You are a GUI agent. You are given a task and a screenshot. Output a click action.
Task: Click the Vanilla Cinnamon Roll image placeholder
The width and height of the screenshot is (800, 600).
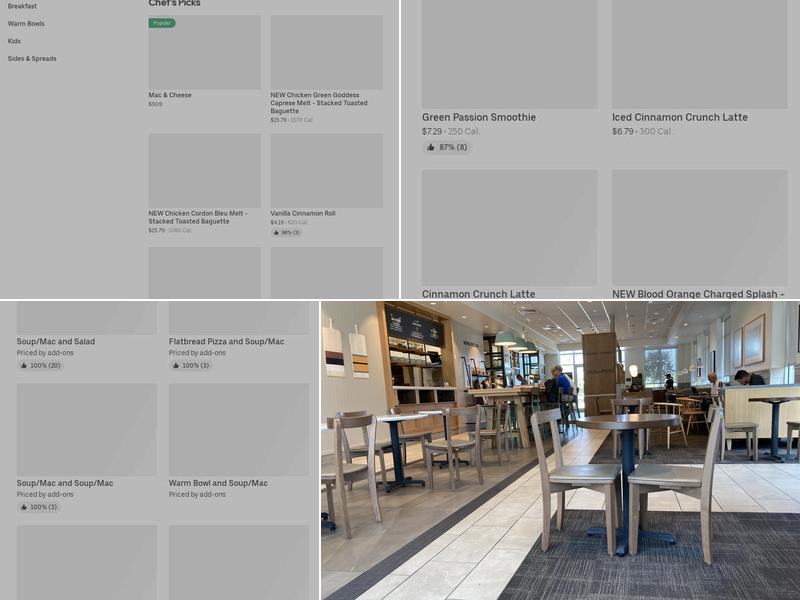pos(326,170)
